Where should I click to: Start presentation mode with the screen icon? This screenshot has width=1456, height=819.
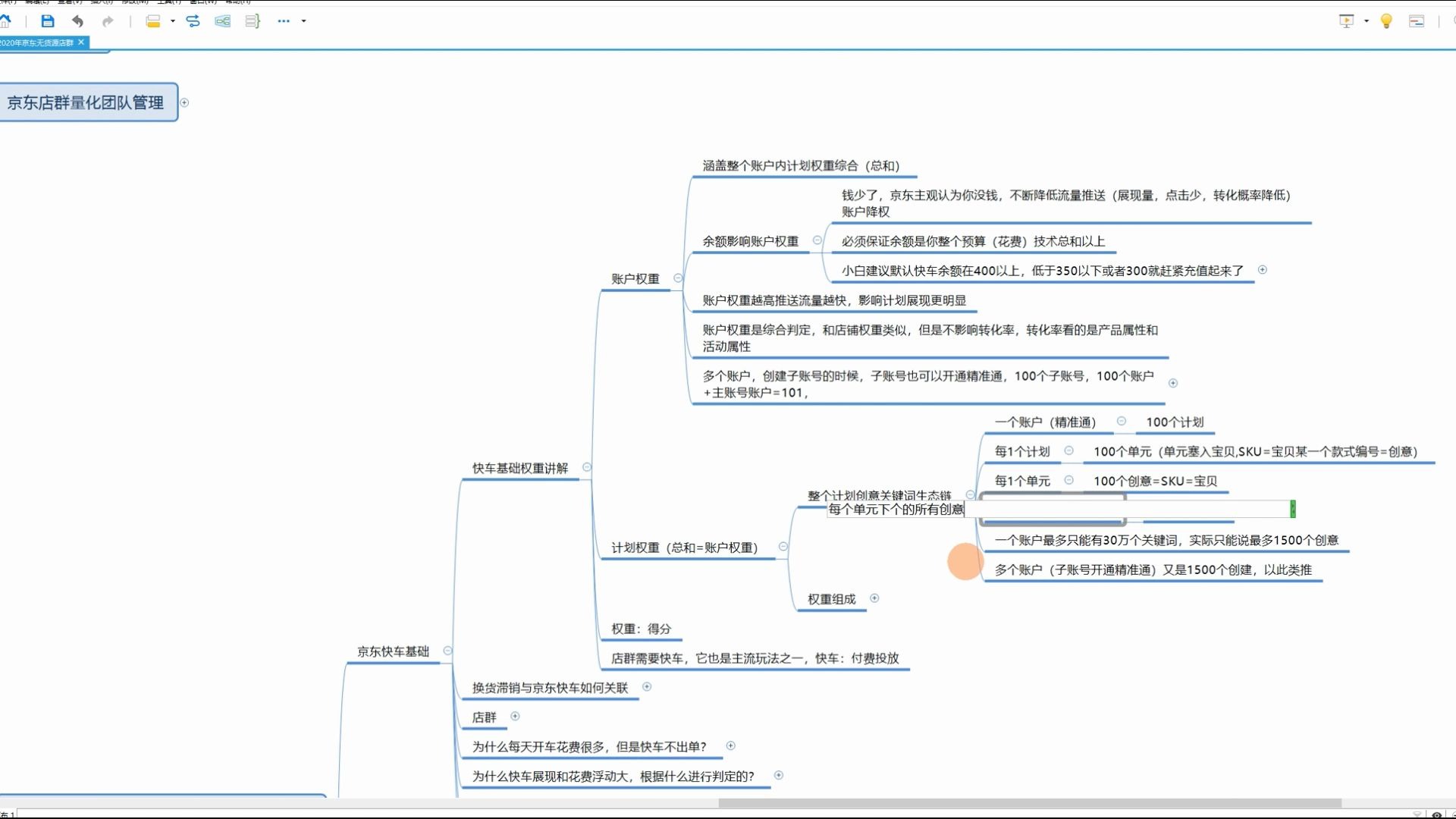click(1347, 21)
